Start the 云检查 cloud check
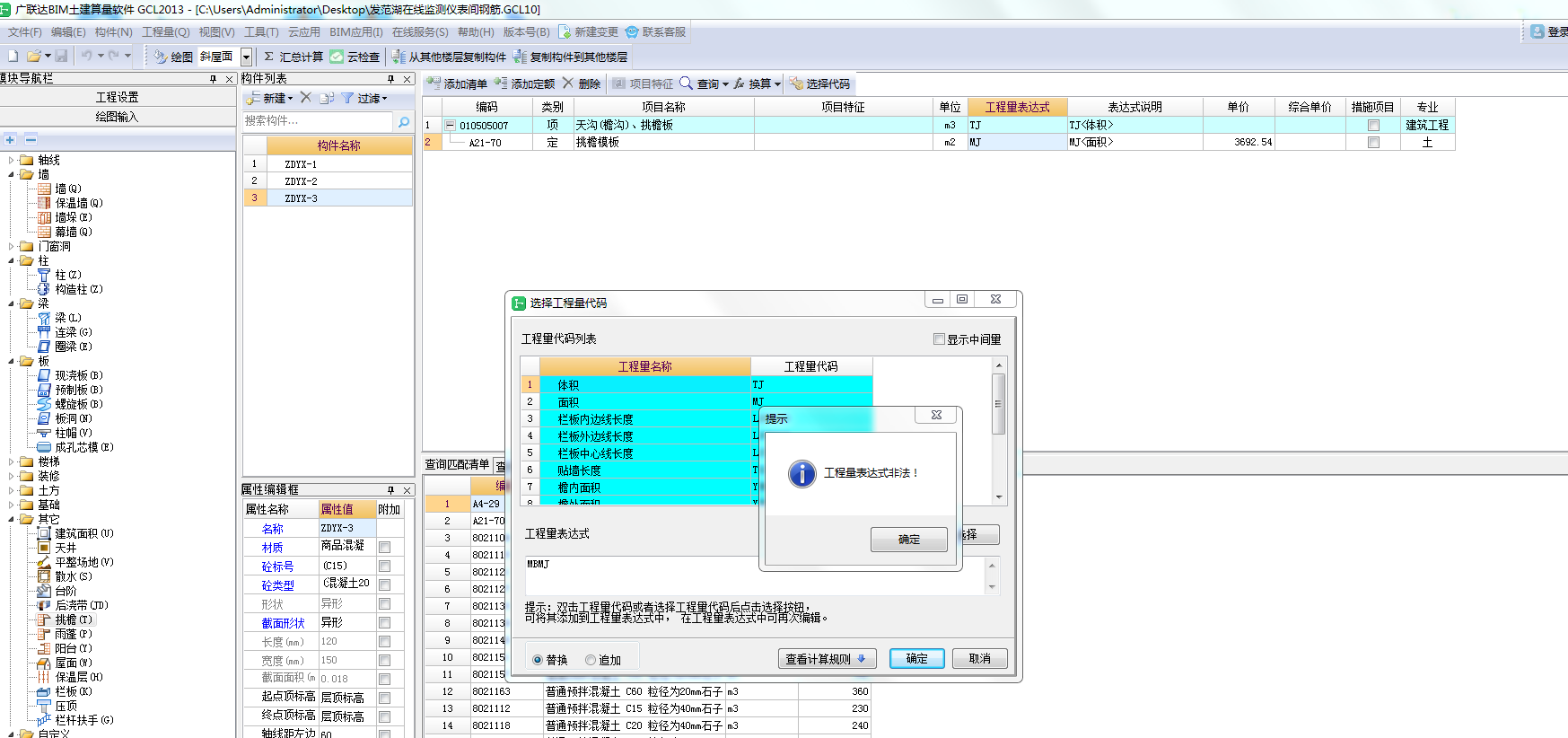The width and height of the screenshot is (1568, 738). click(x=355, y=57)
